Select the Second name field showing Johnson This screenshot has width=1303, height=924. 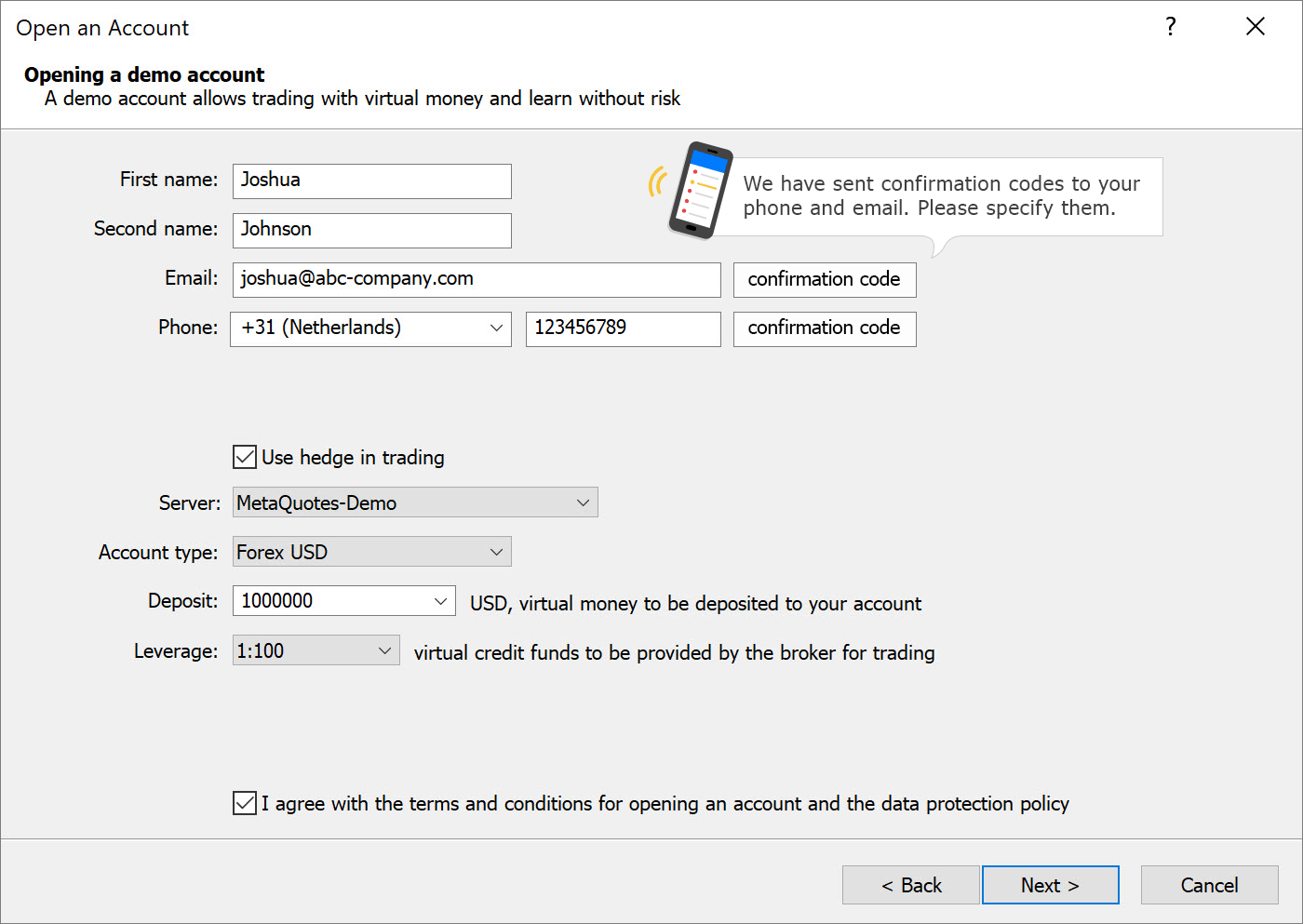point(371,230)
